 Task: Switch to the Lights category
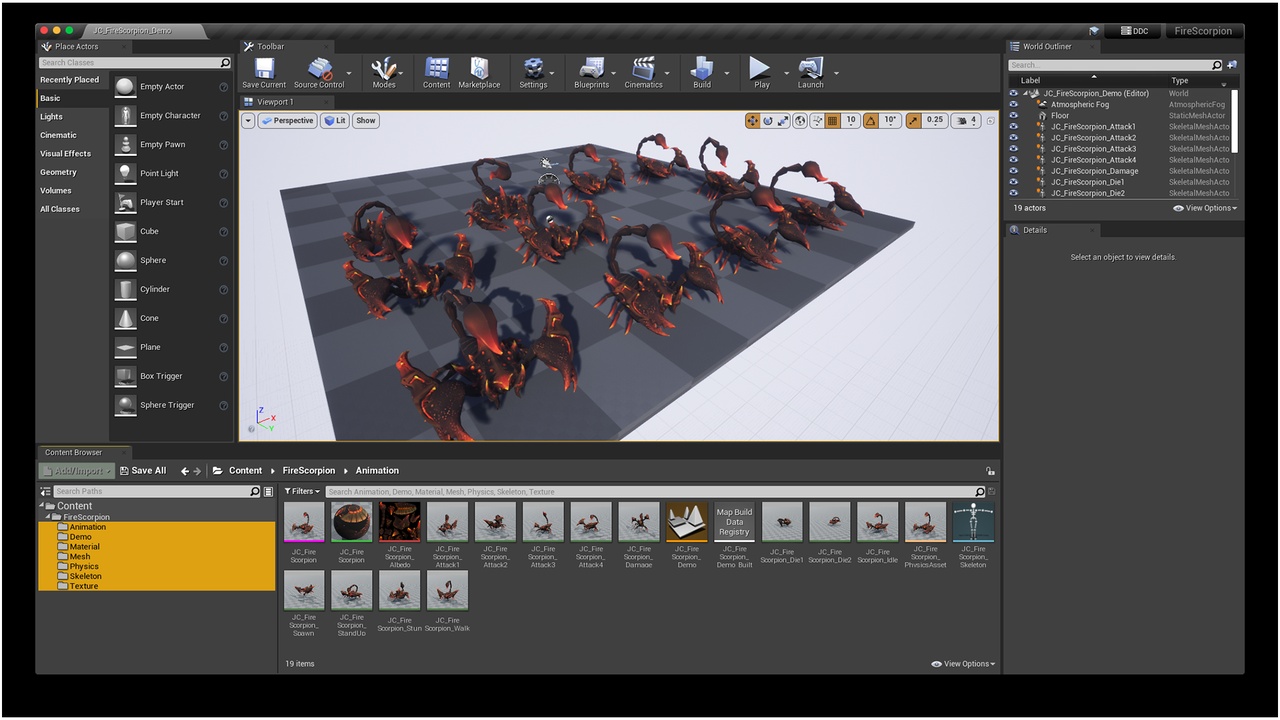coord(51,117)
